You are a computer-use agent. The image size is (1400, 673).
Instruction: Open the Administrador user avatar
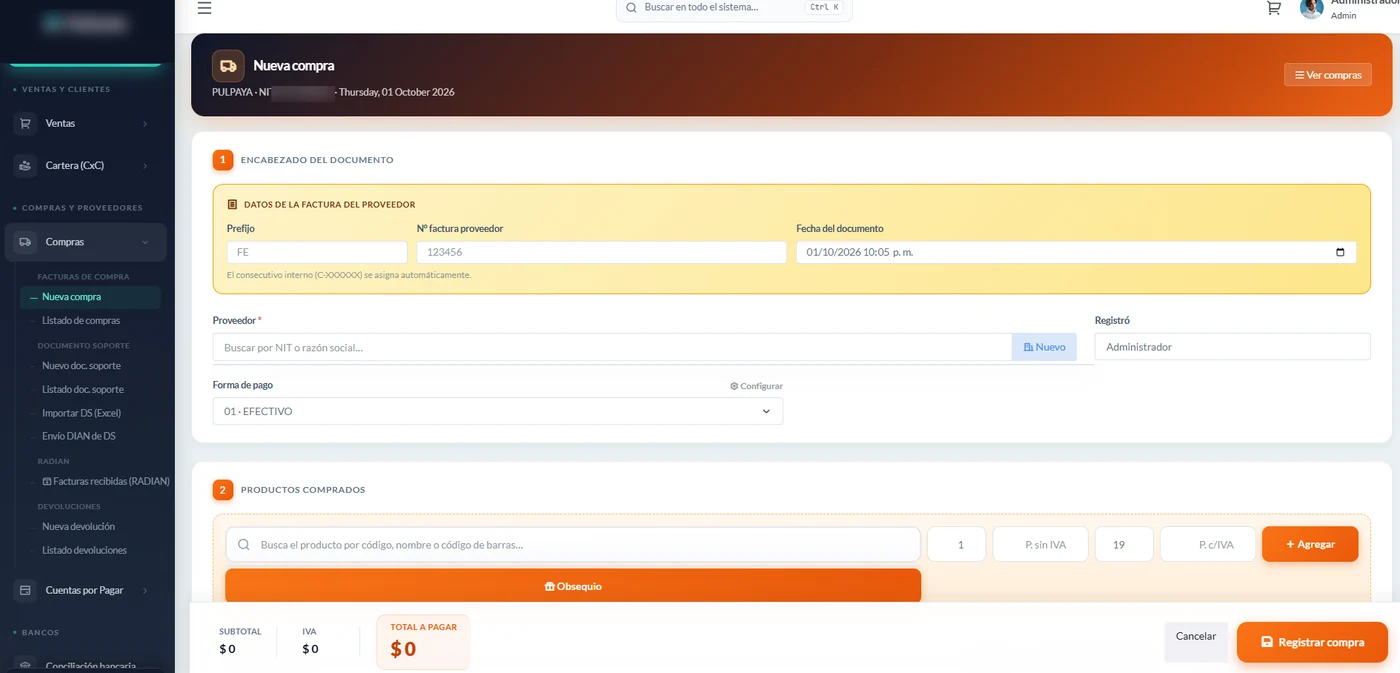tap(1311, 8)
